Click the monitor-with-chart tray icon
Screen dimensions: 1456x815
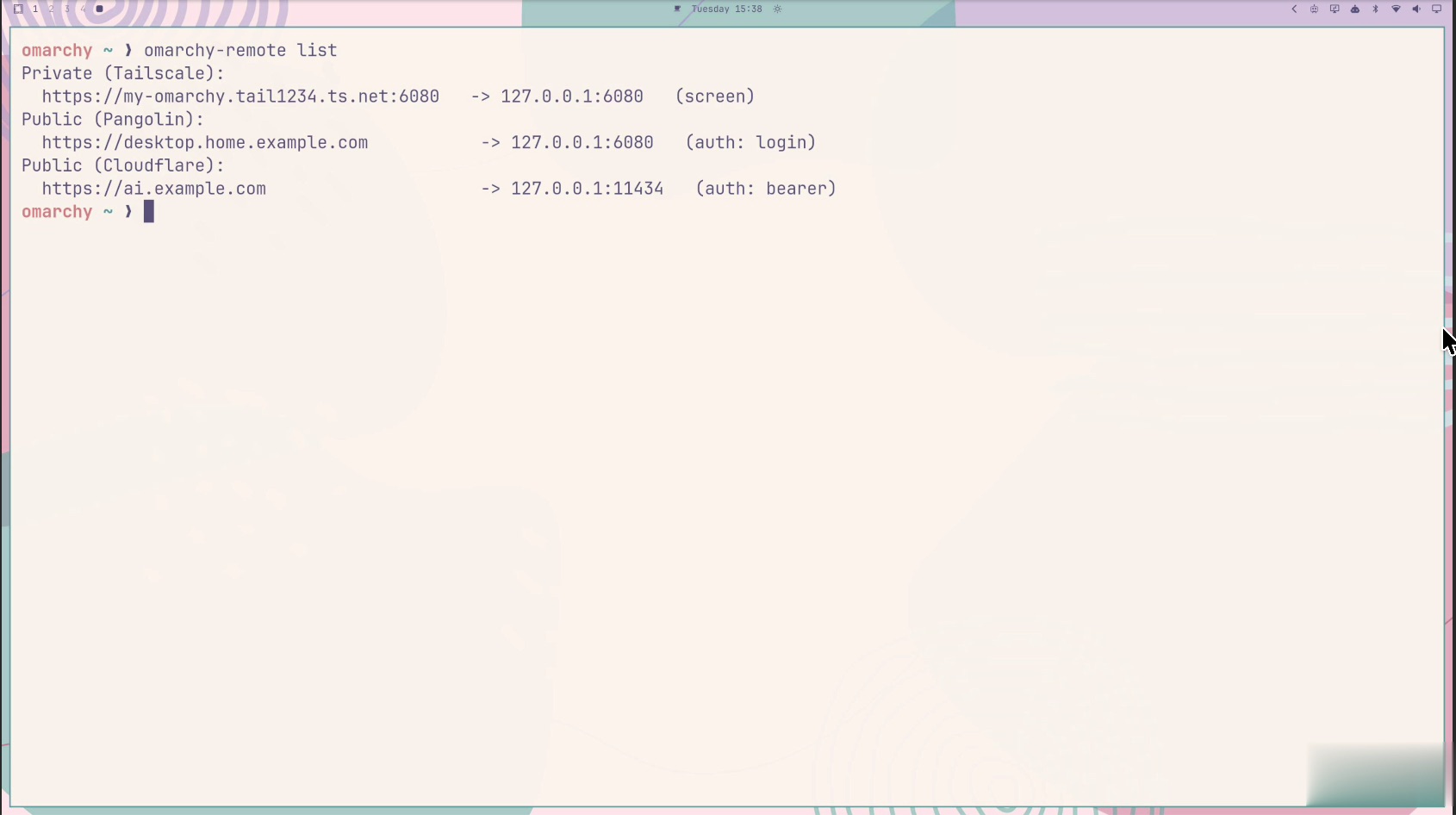[1335, 9]
